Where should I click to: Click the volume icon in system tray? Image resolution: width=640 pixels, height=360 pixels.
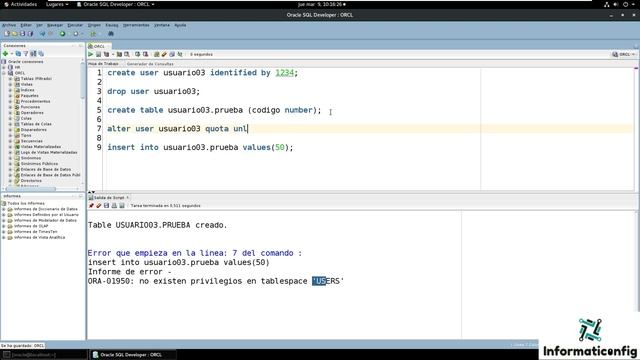tap(616, 4)
